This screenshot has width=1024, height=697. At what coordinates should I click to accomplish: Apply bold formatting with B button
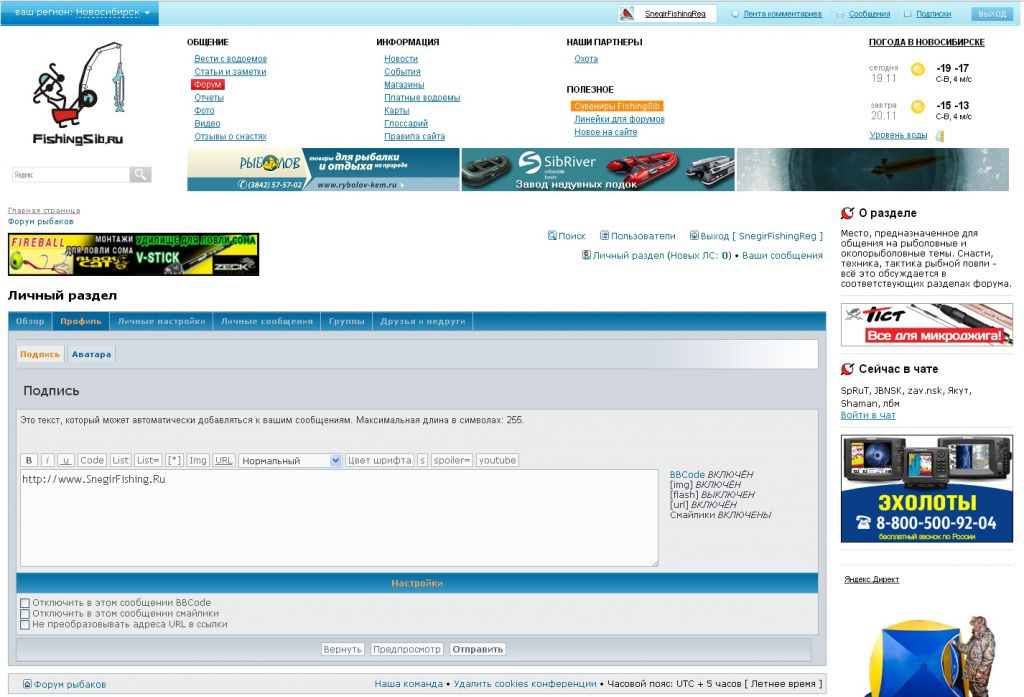(x=29, y=461)
